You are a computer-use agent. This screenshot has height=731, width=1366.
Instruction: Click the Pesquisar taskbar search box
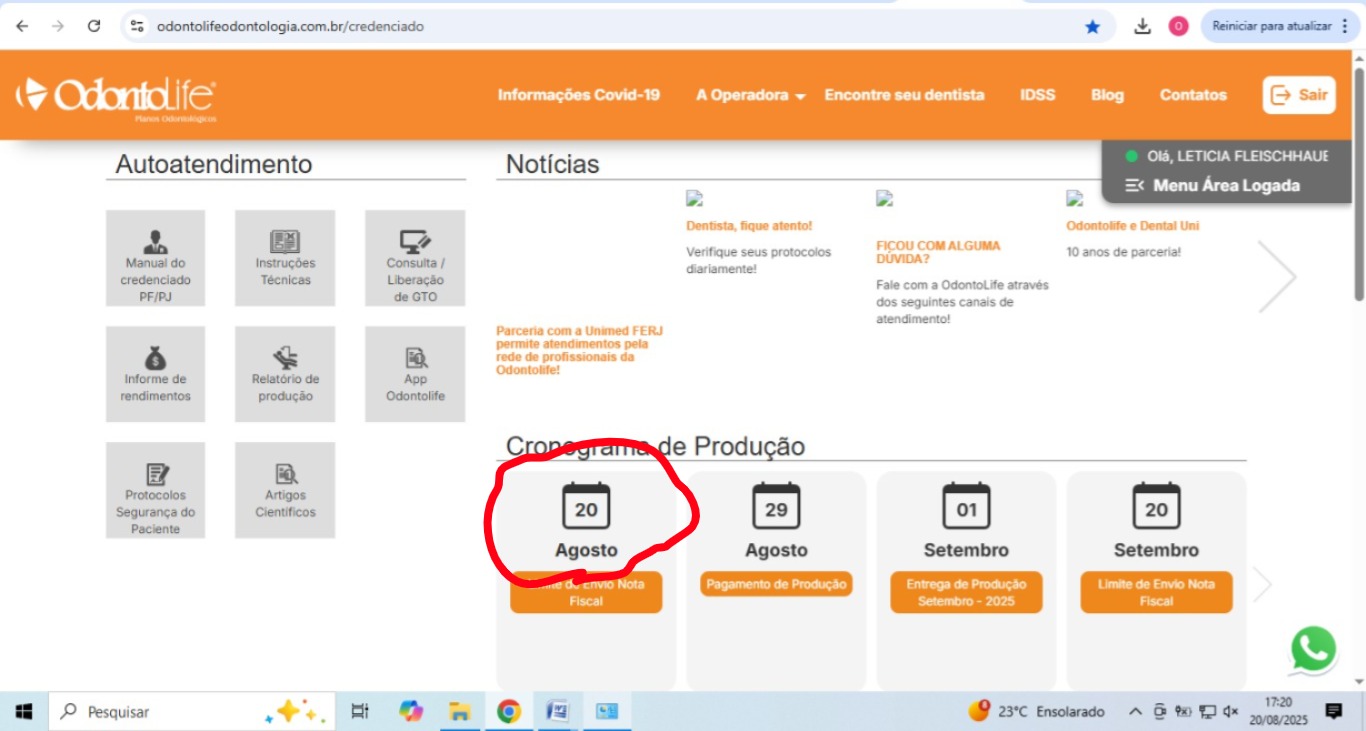(192, 712)
